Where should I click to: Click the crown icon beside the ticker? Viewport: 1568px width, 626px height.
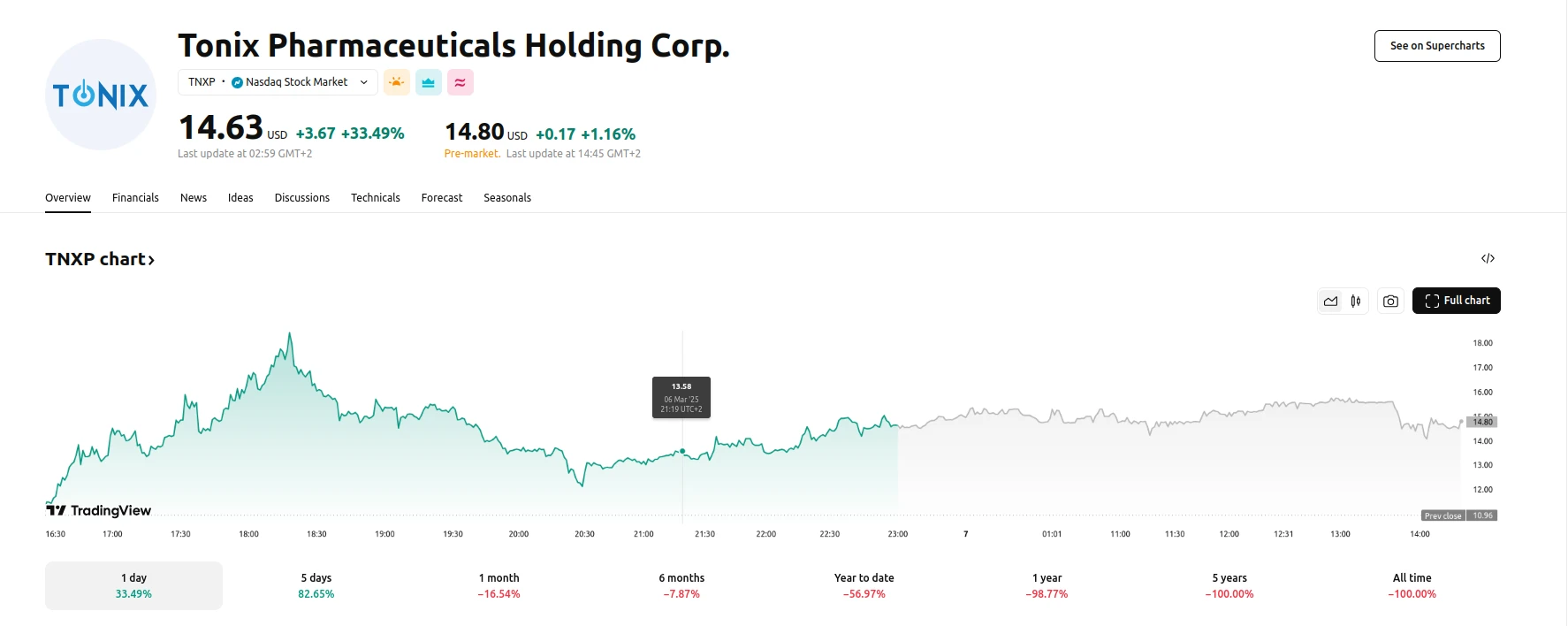point(428,81)
